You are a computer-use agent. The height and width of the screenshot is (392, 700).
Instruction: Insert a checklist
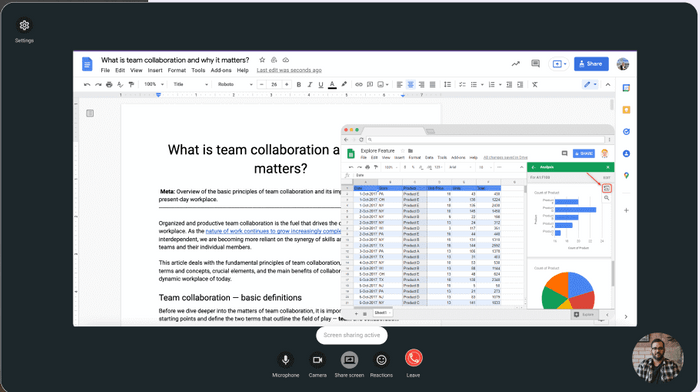tap(462, 84)
